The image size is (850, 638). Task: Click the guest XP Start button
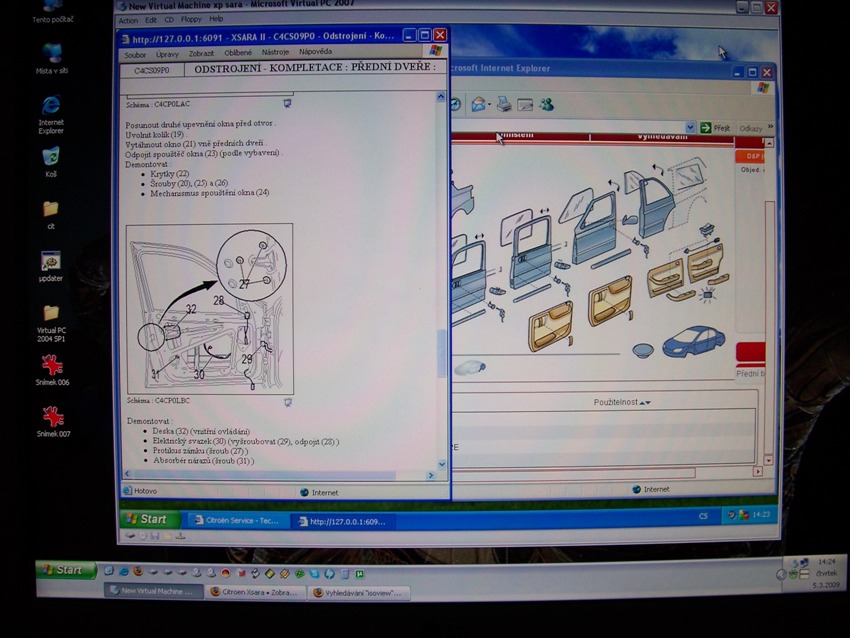pyautogui.click(x=146, y=519)
